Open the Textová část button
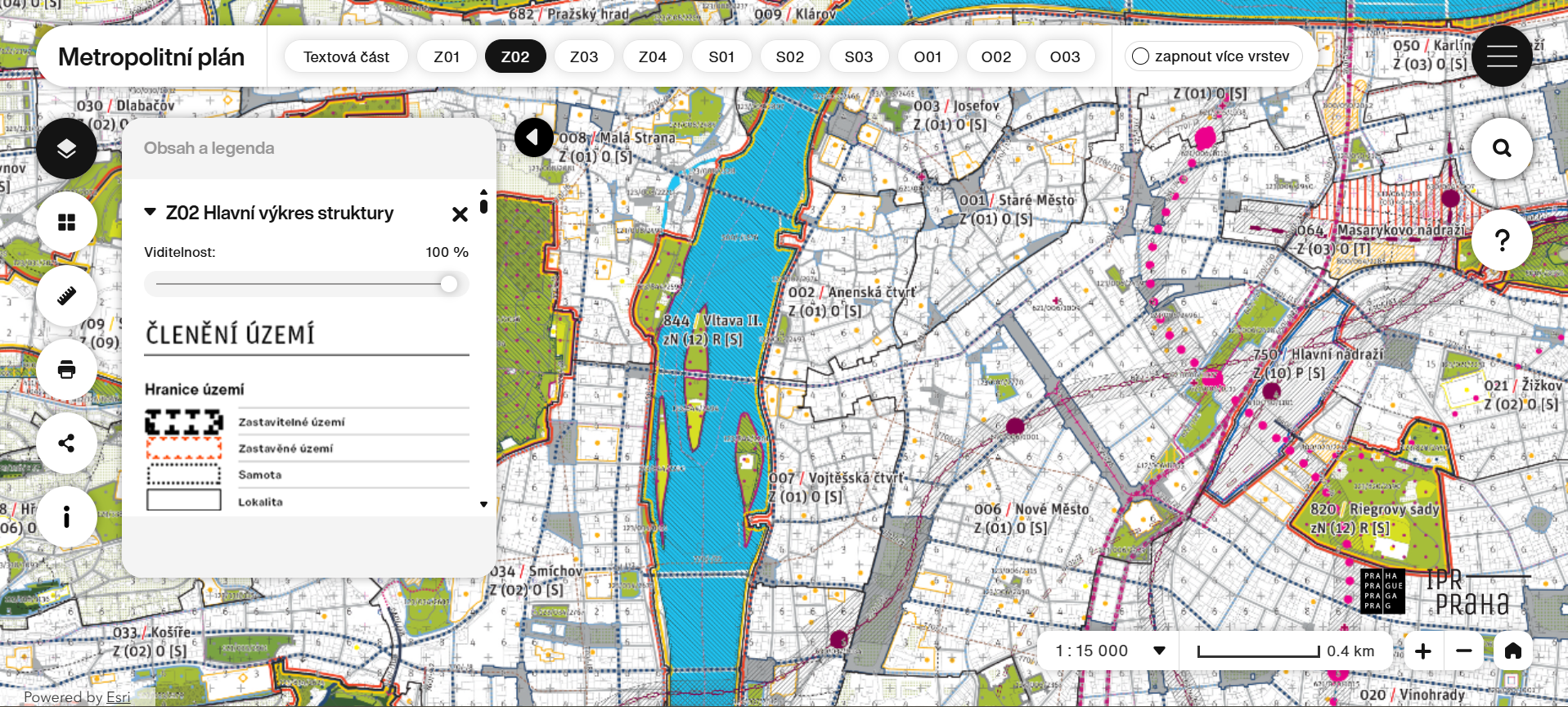1568x707 pixels. 346,56
